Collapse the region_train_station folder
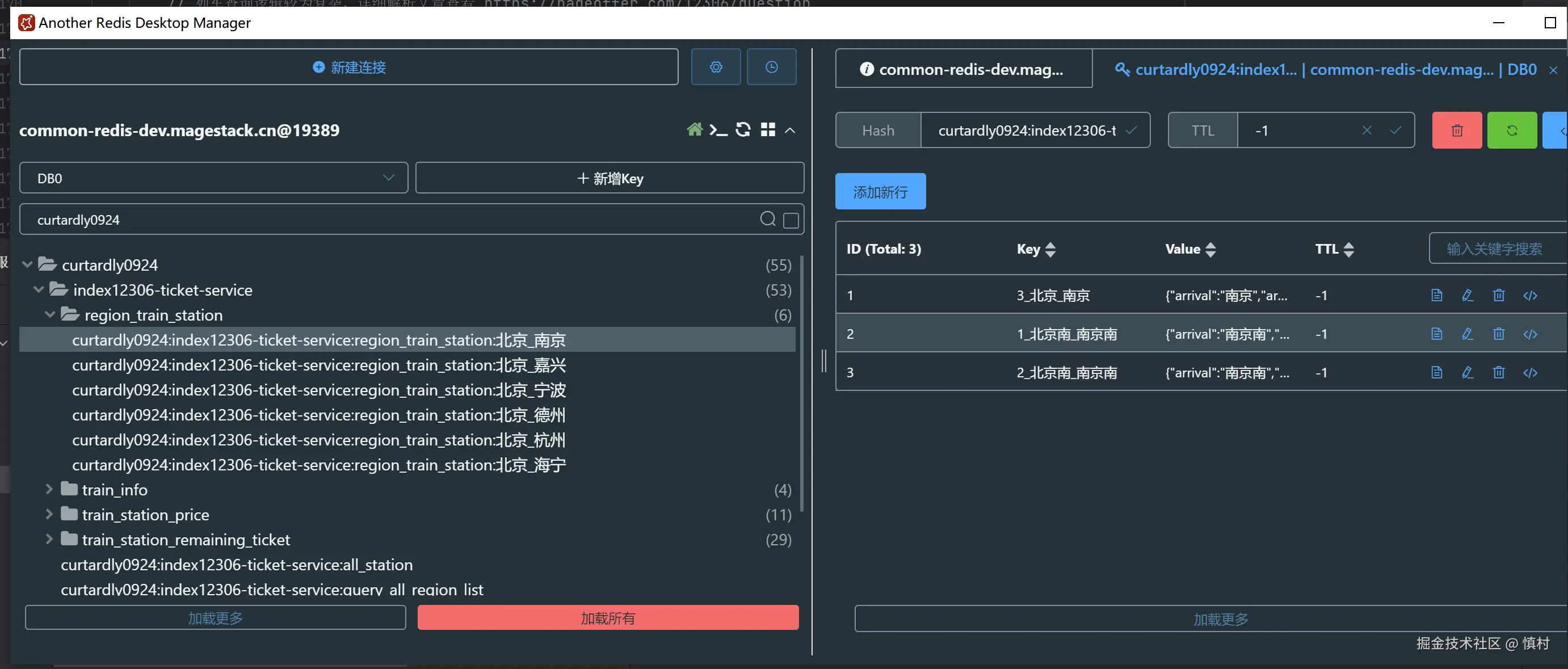This screenshot has width=1568, height=669. [50, 315]
